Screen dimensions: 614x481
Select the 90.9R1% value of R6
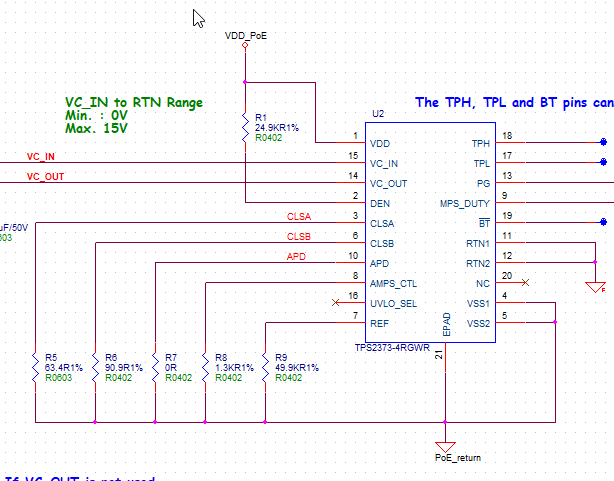point(124,368)
